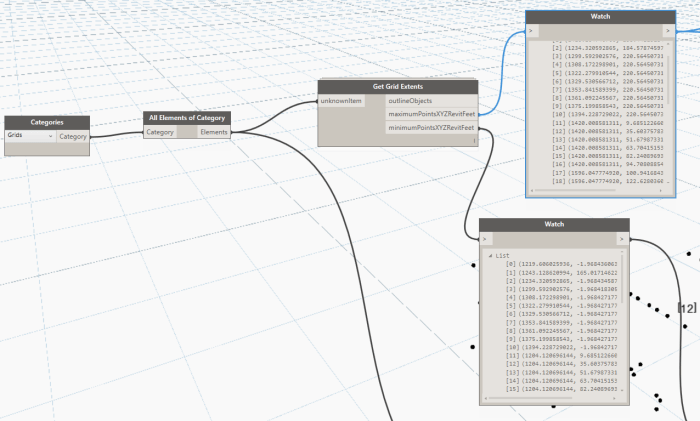The image size is (700, 421).
Task: Select the All Elements of Category header
Action: [x=186, y=117]
